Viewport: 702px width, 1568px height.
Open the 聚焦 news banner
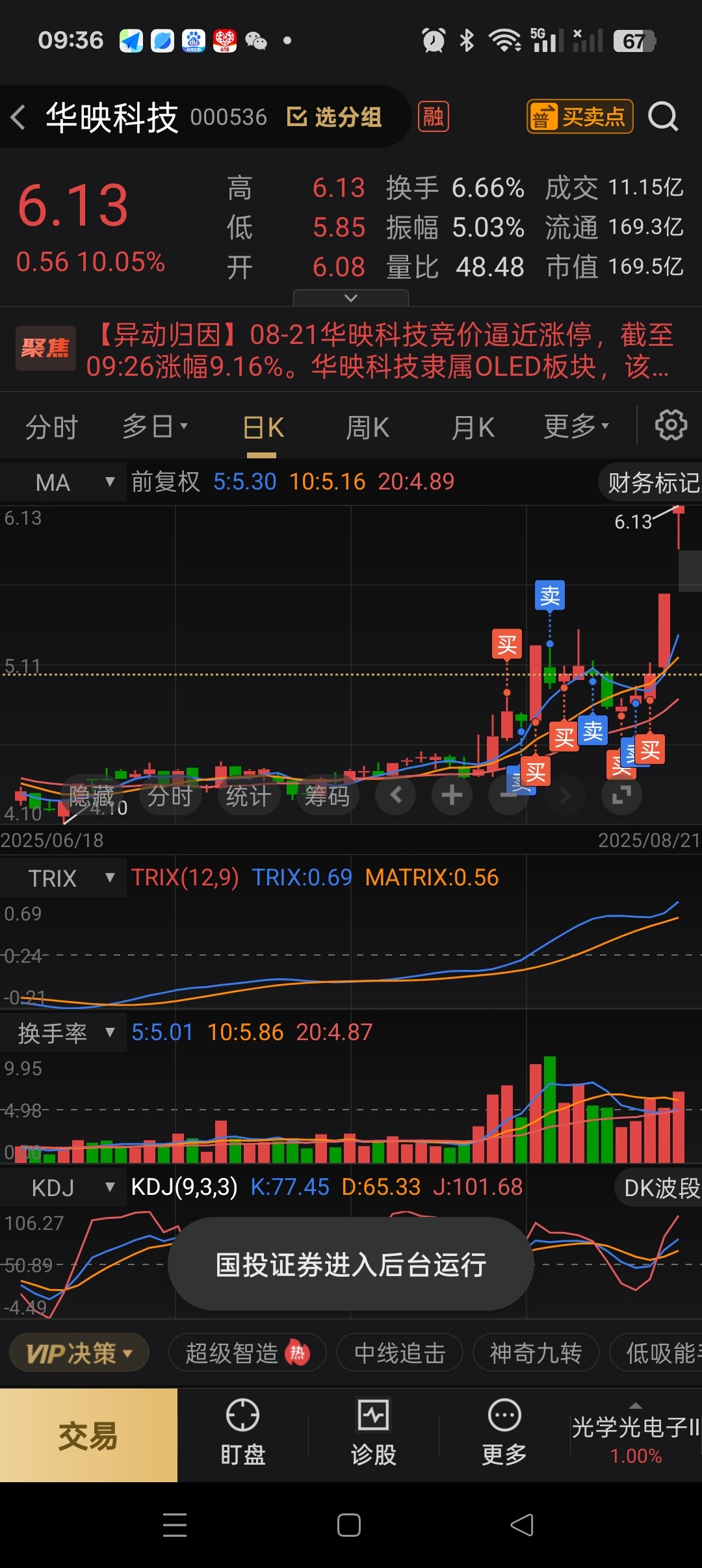[351, 350]
